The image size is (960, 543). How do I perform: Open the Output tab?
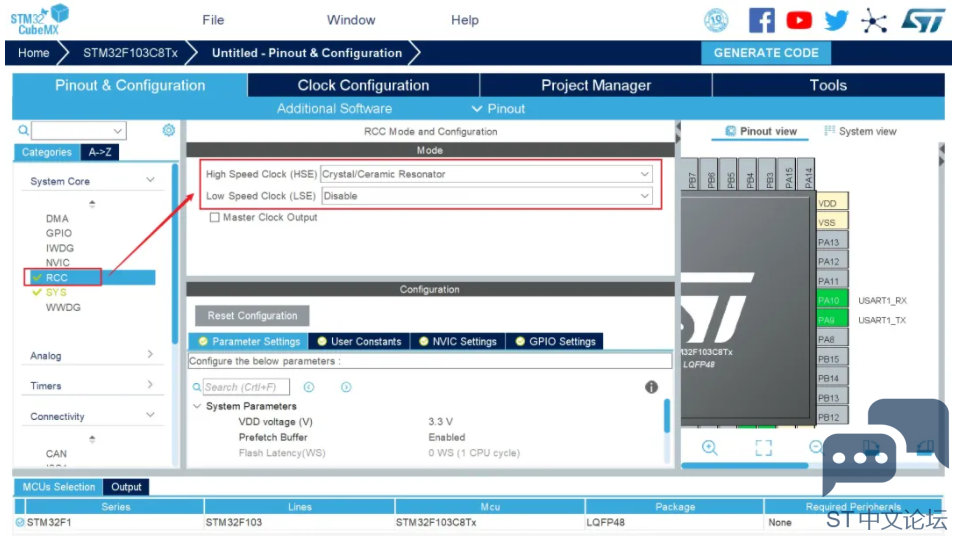(x=126, y=487)
